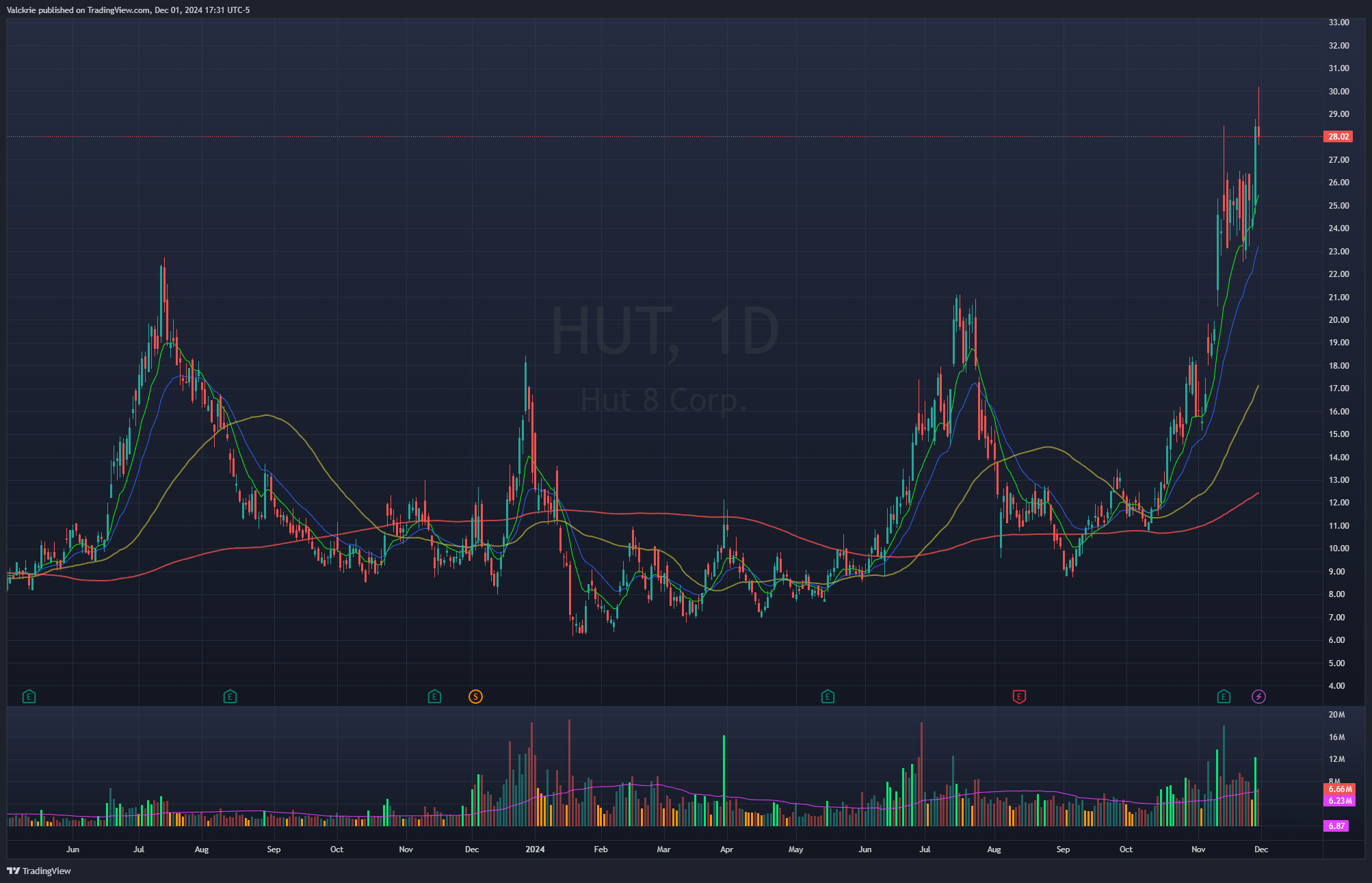This screenshot has width=1372, height=883.
Task: Click the purple lightning bolt event marker
Action: click(x=1258, y=697)
